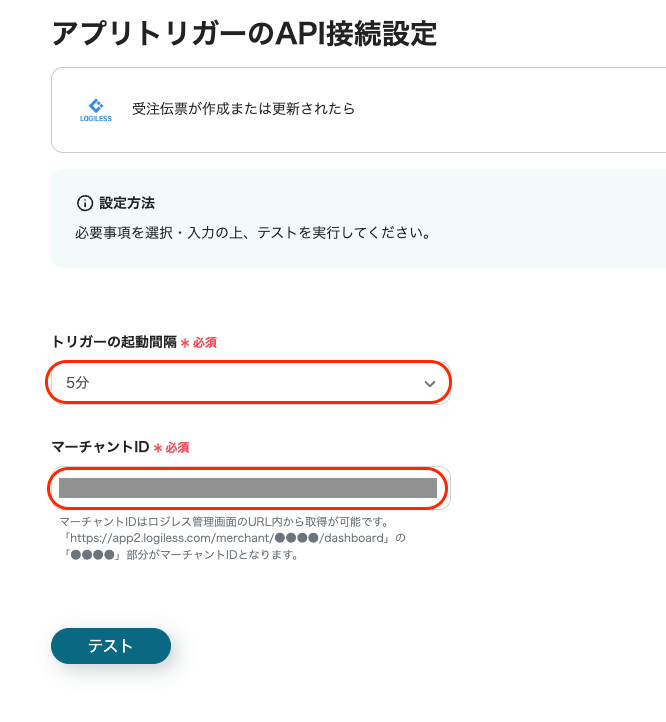Click the 設定方法 heading text
This screenshot has width=666, height=722.
127,203
